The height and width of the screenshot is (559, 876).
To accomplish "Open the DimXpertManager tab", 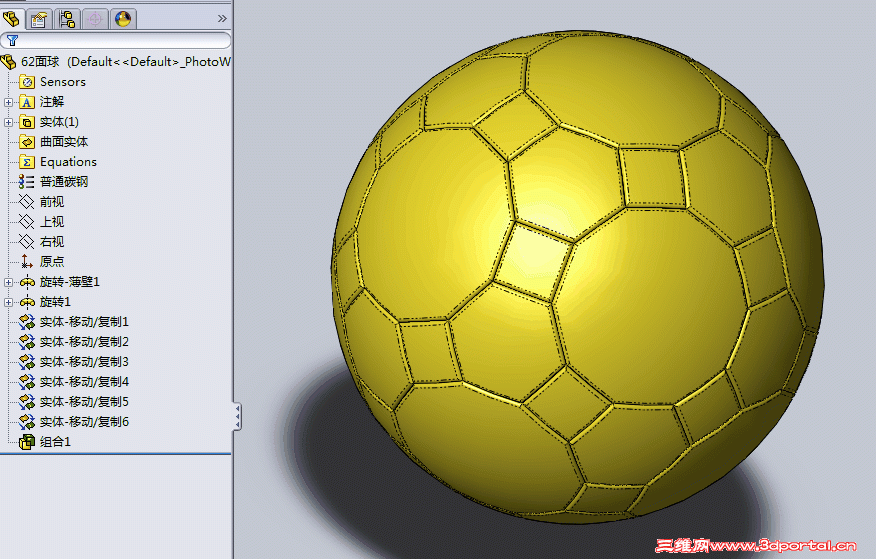I will [95, 19].
